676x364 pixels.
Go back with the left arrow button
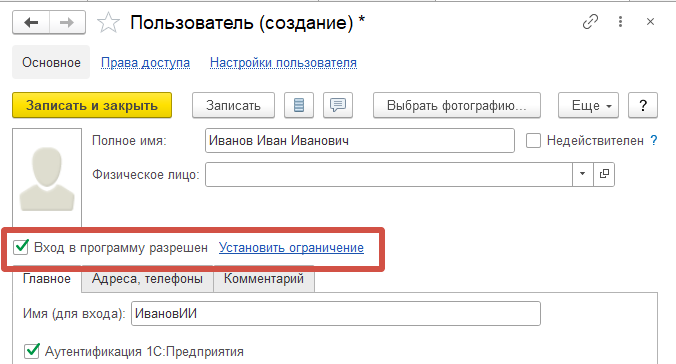(x=31, y=22)
